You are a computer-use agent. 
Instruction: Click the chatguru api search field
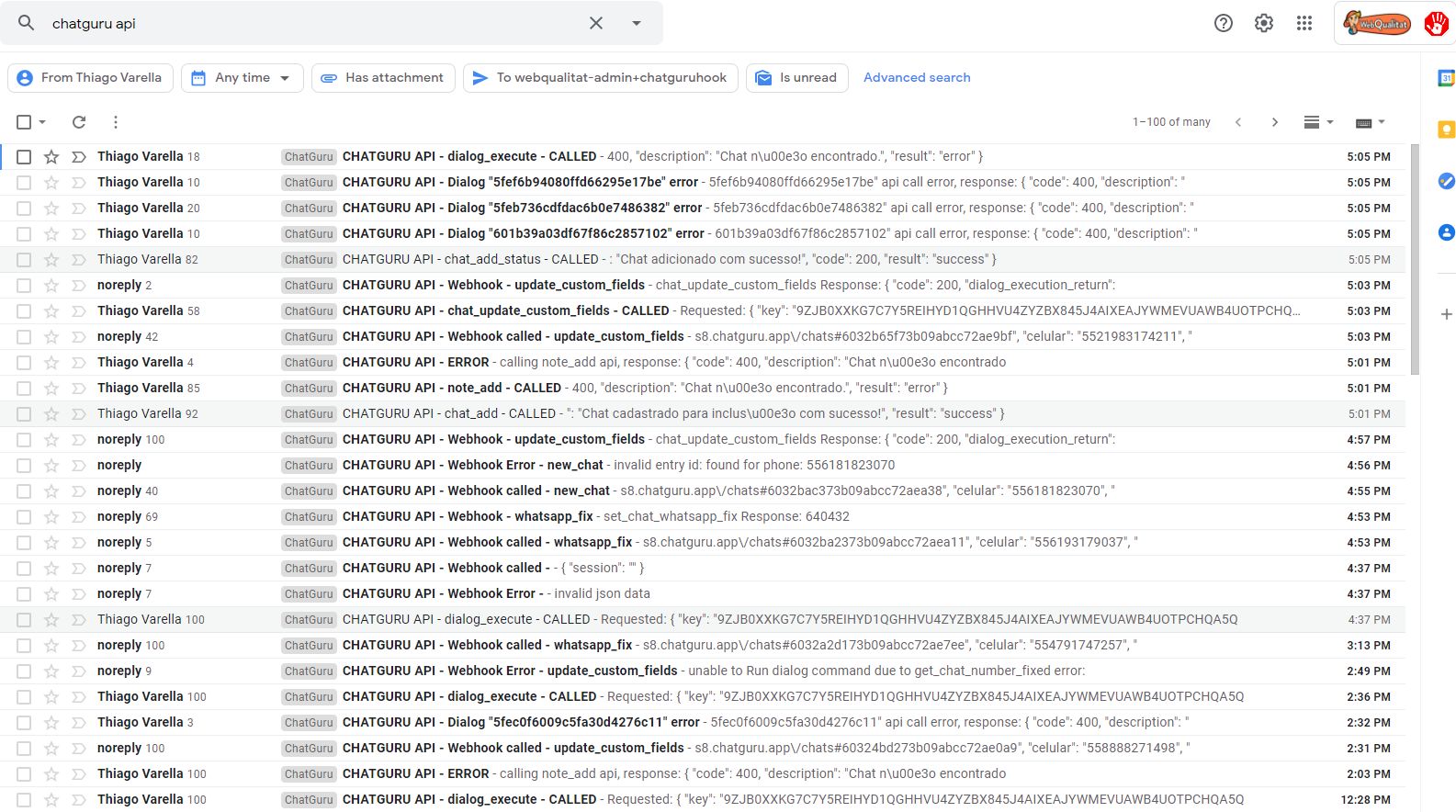click(312, 23)
